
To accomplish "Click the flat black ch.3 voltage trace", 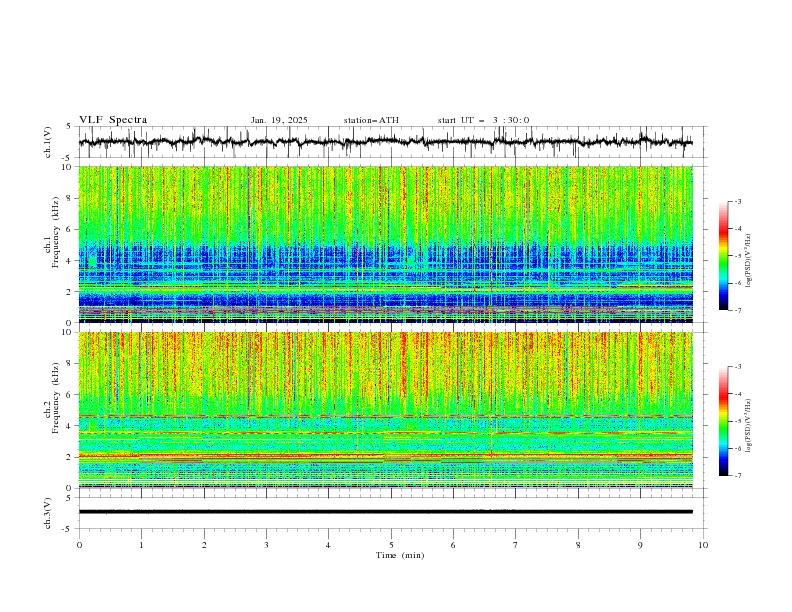I will point(385,512).
